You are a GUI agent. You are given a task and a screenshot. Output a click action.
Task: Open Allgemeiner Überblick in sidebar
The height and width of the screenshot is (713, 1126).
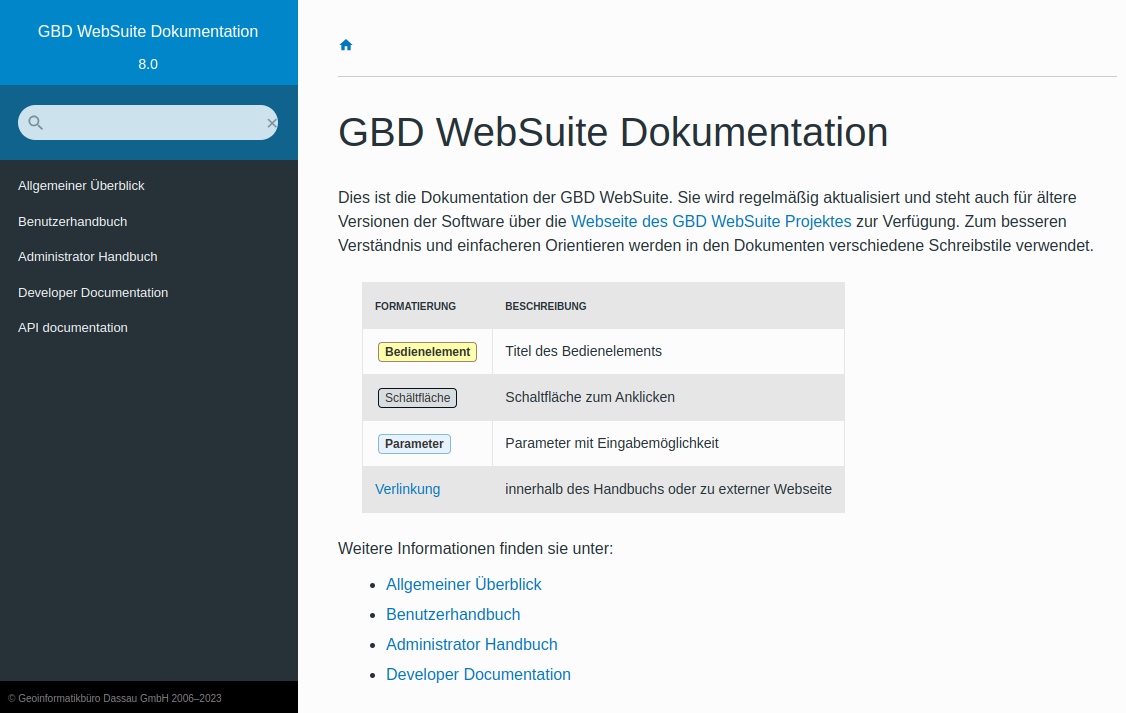[81, 186]
